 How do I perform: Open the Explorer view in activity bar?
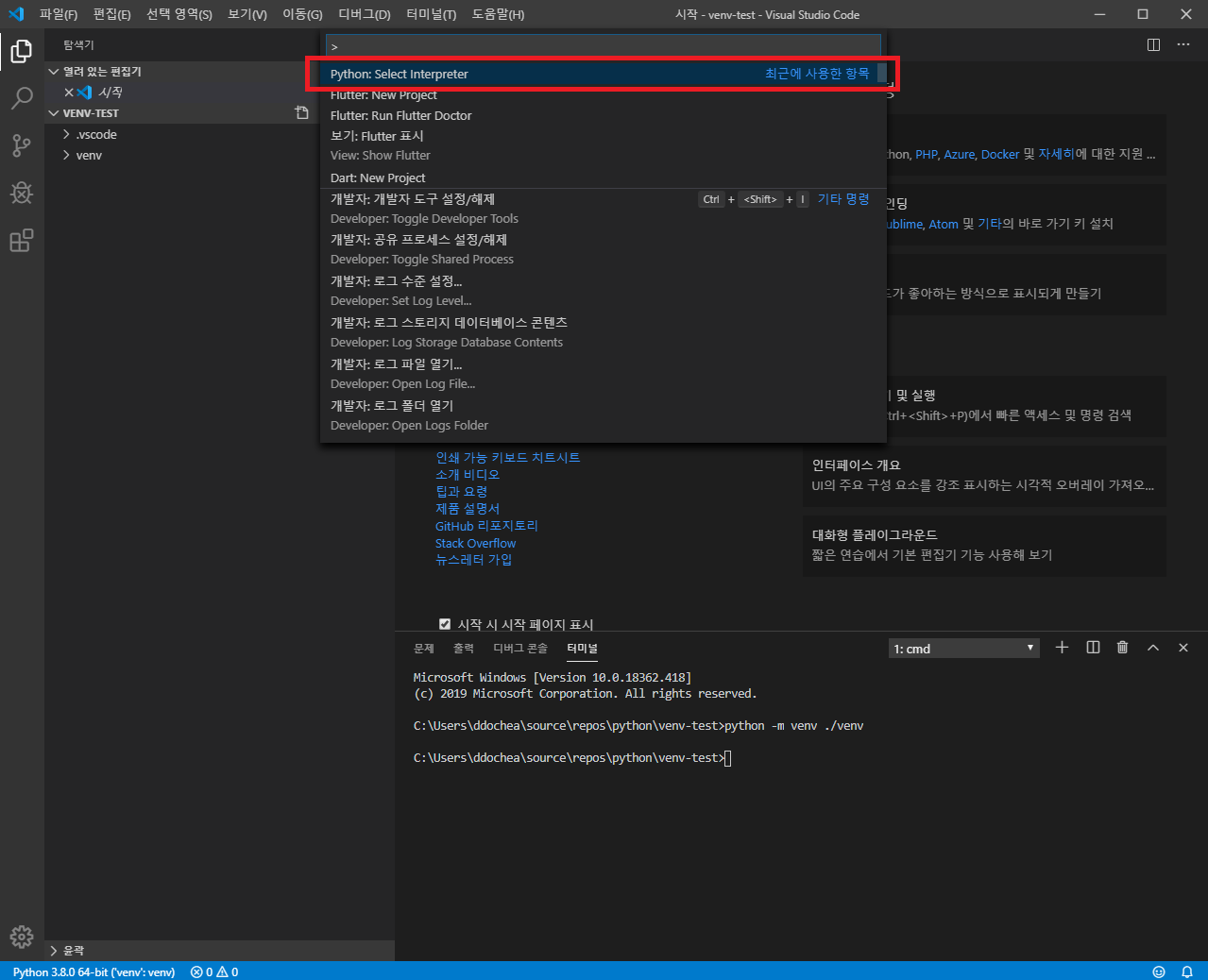pyautogui.click(x=21, y=50)
